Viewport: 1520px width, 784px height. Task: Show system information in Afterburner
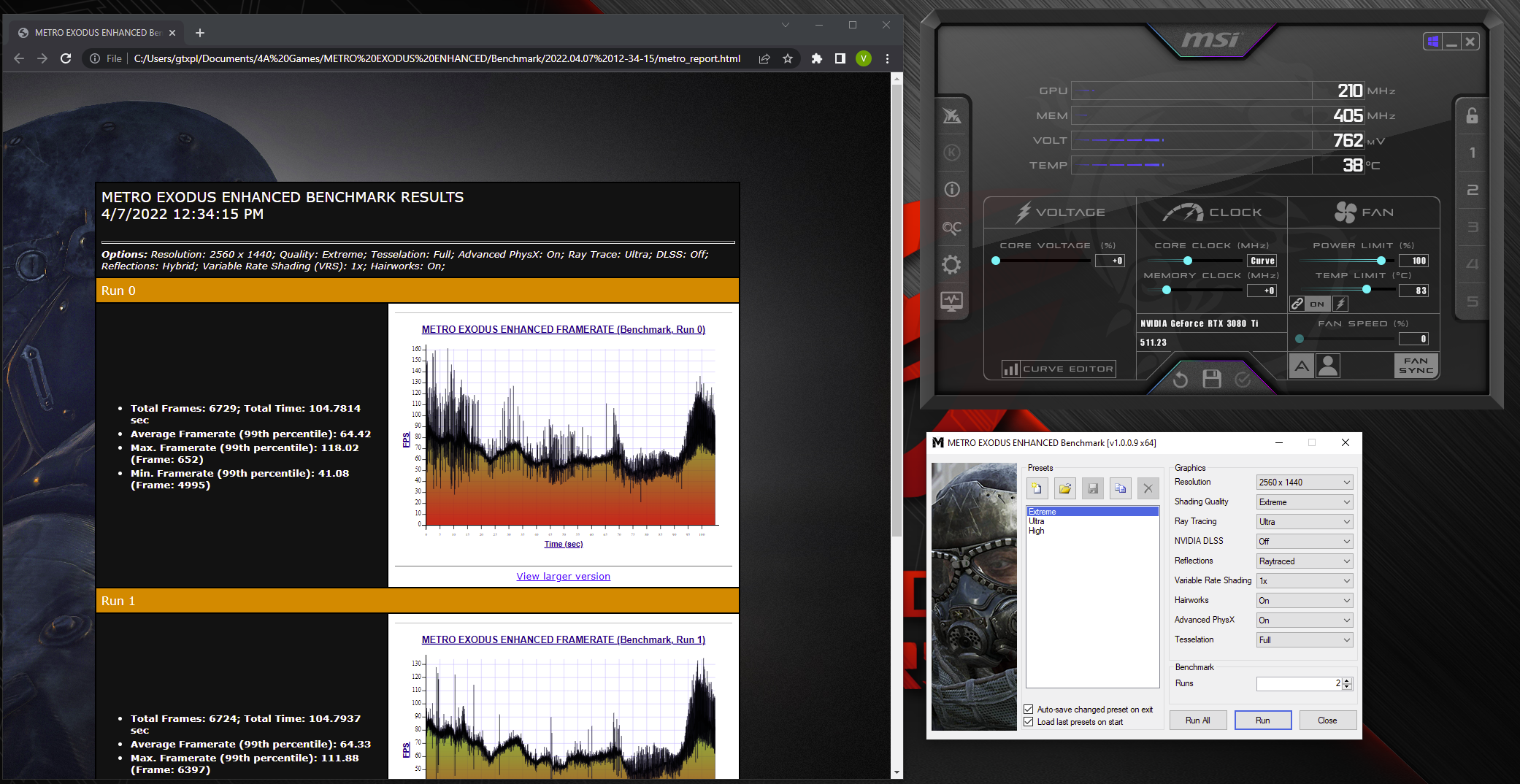coord(951,190)
